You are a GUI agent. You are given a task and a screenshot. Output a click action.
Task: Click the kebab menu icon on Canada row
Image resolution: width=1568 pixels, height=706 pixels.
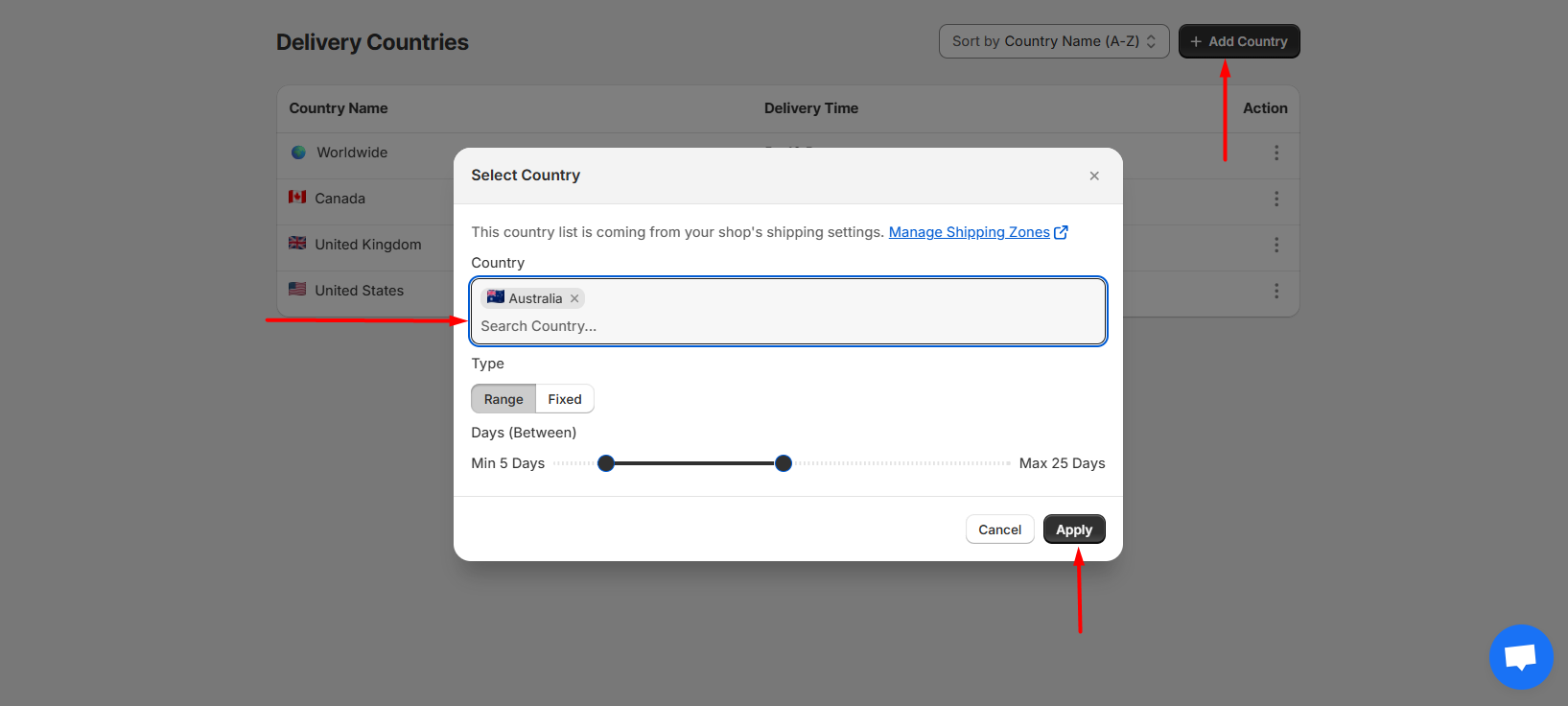pos(1276,199)
